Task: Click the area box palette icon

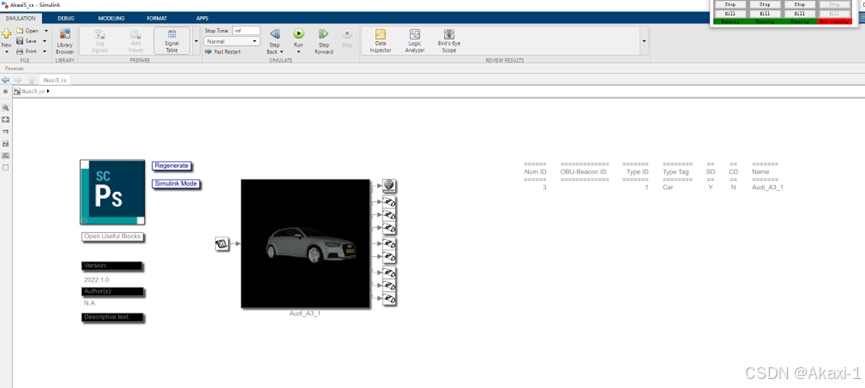Action: (6, 167)
